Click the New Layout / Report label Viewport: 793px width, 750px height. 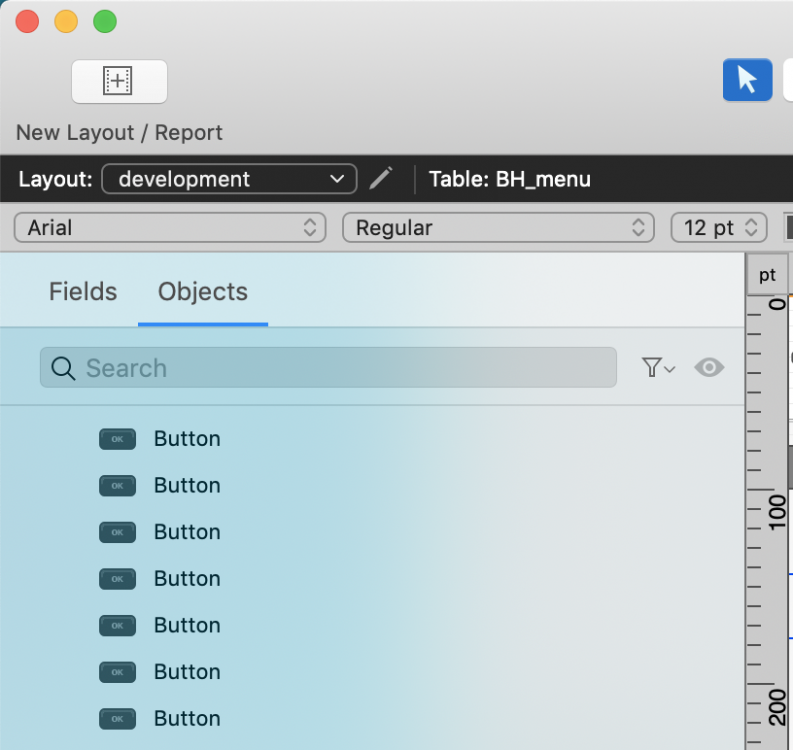click(119, 133)
